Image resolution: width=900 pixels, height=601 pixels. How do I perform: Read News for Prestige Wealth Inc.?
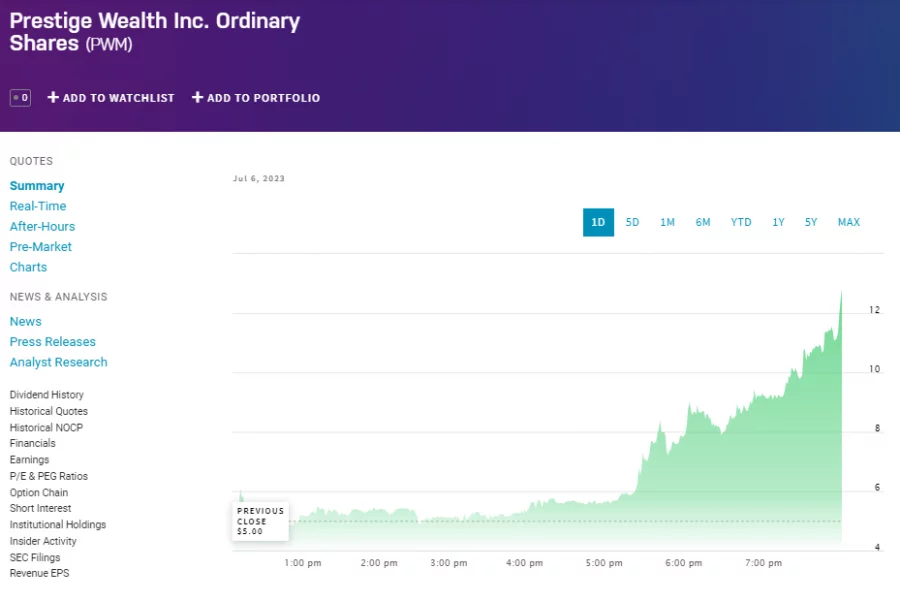(x=25, y=321)
